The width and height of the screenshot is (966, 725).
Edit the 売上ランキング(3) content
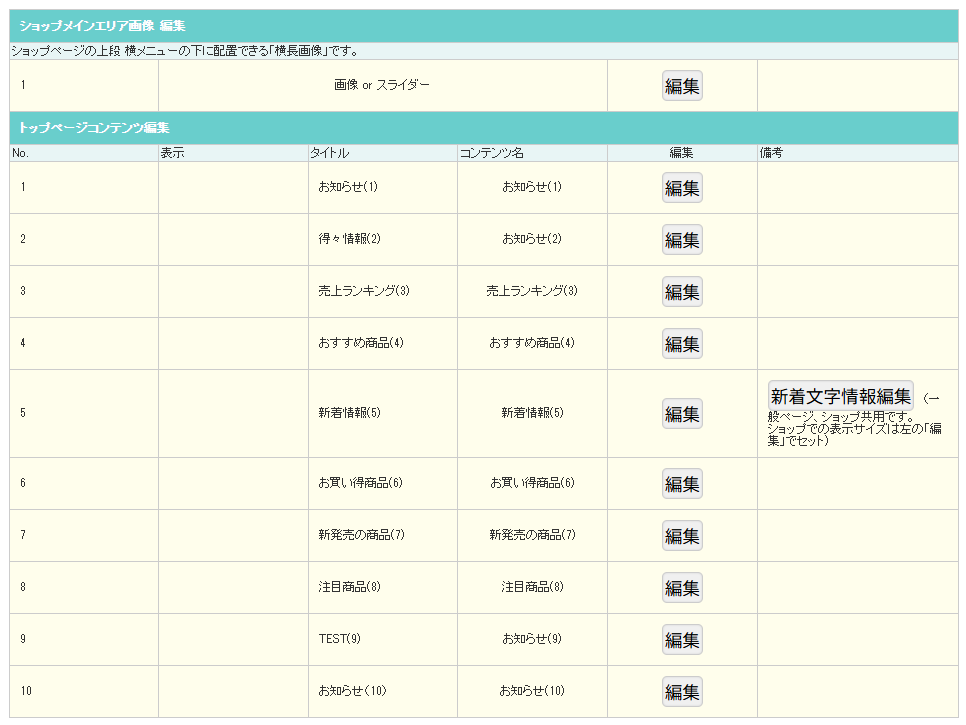[x=682, y=291]
